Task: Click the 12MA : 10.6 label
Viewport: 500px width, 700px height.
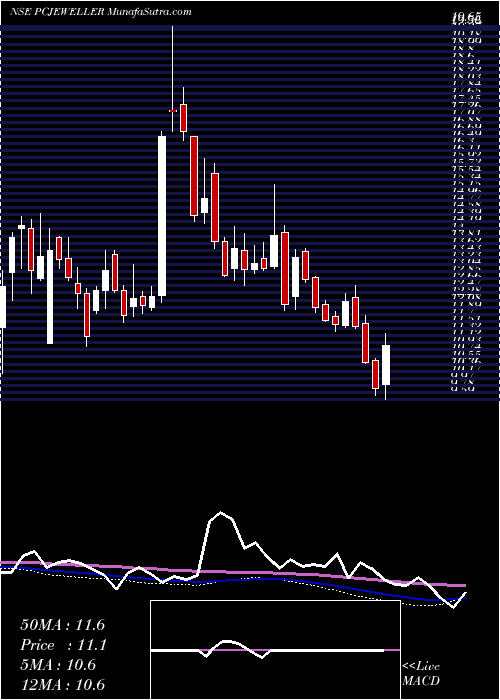Action: point(62,685)
